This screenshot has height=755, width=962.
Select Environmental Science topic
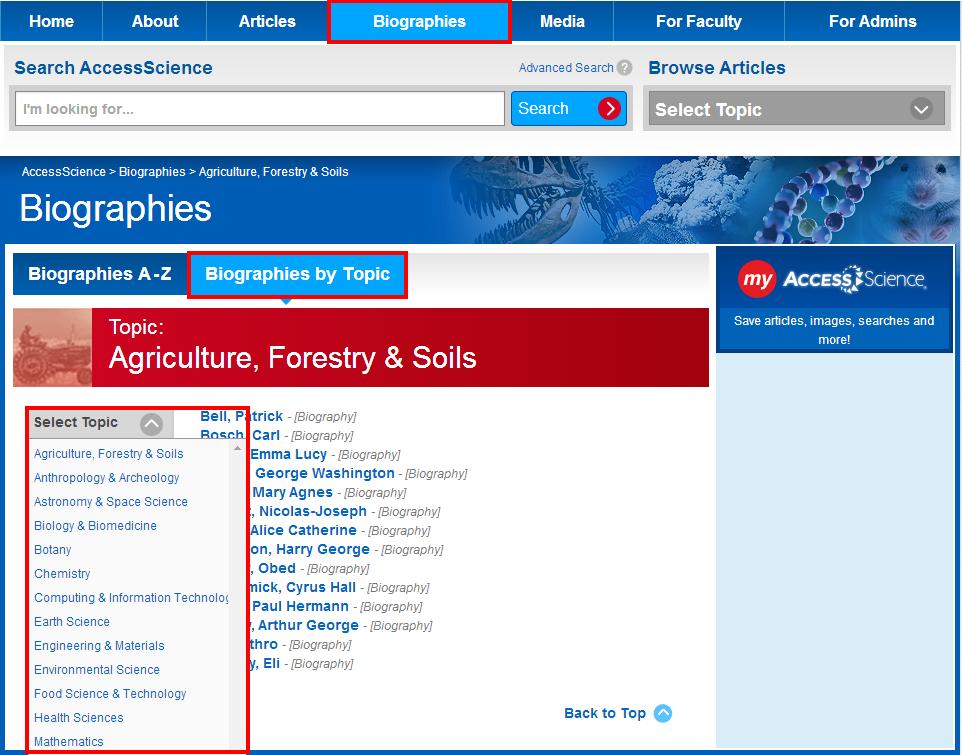(x=97, y=670)
